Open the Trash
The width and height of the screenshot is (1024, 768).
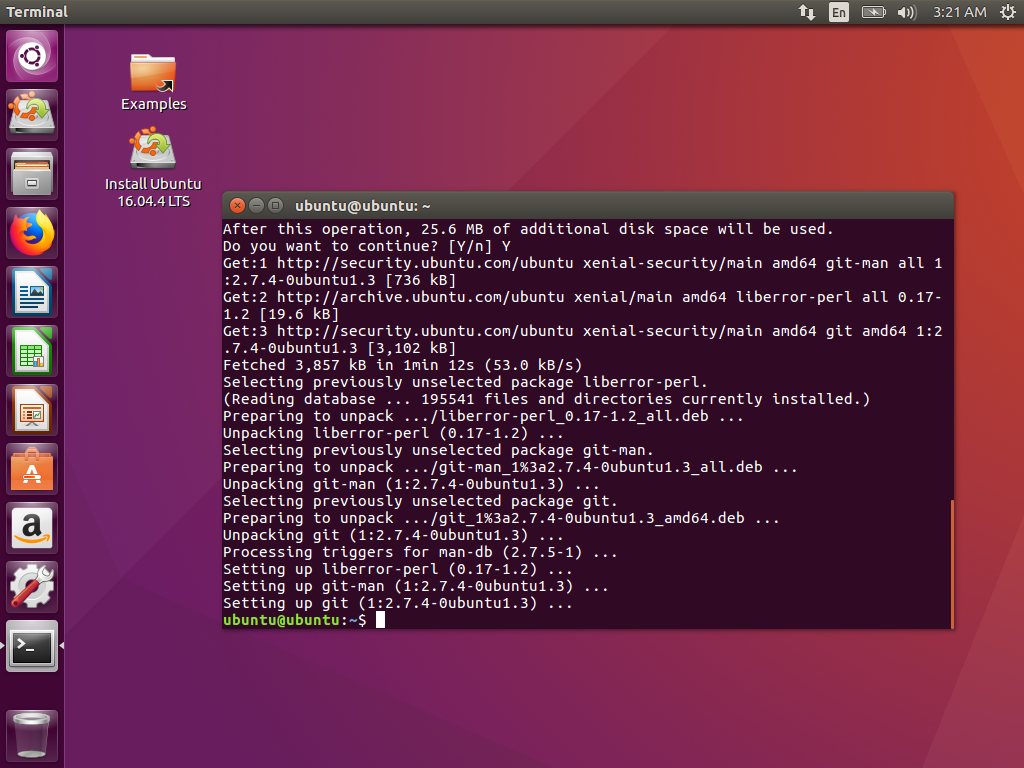[31, 733]
